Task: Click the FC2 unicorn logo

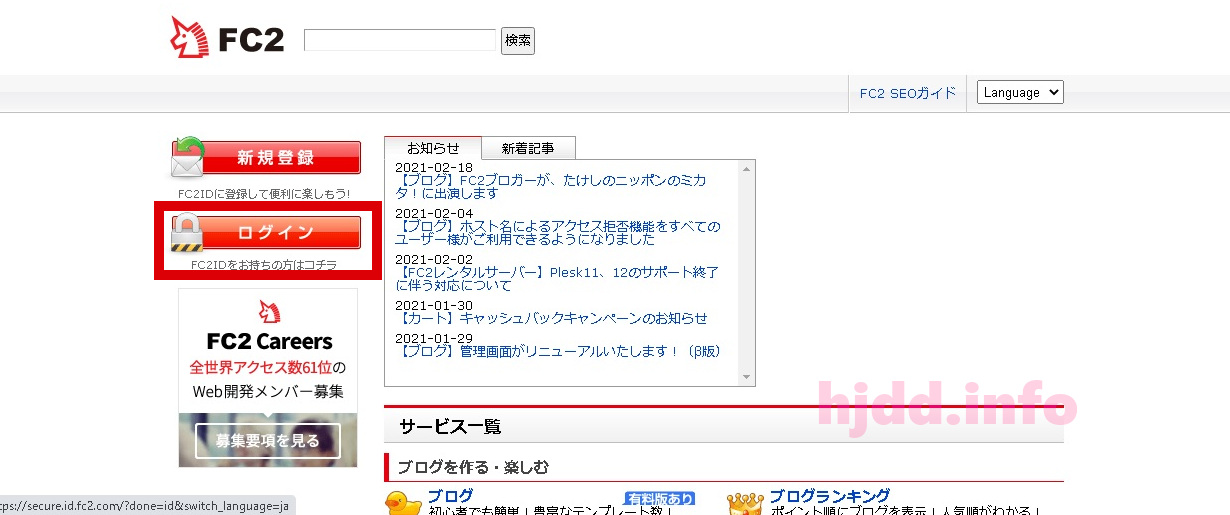Action: click(227, 38)
